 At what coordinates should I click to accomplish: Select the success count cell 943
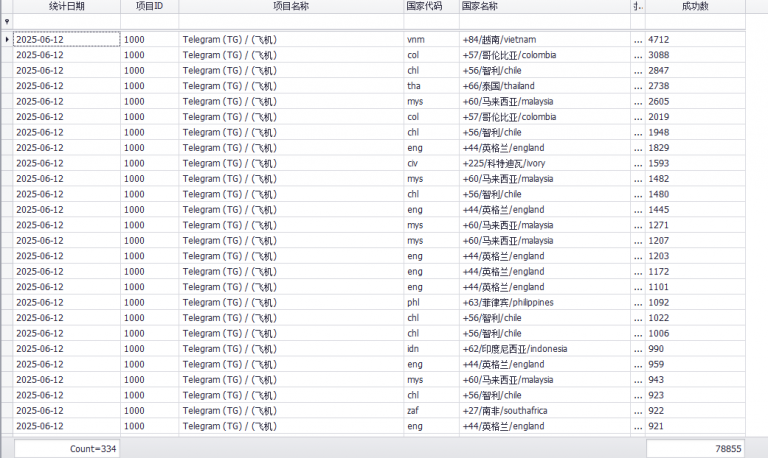point(695,380)
